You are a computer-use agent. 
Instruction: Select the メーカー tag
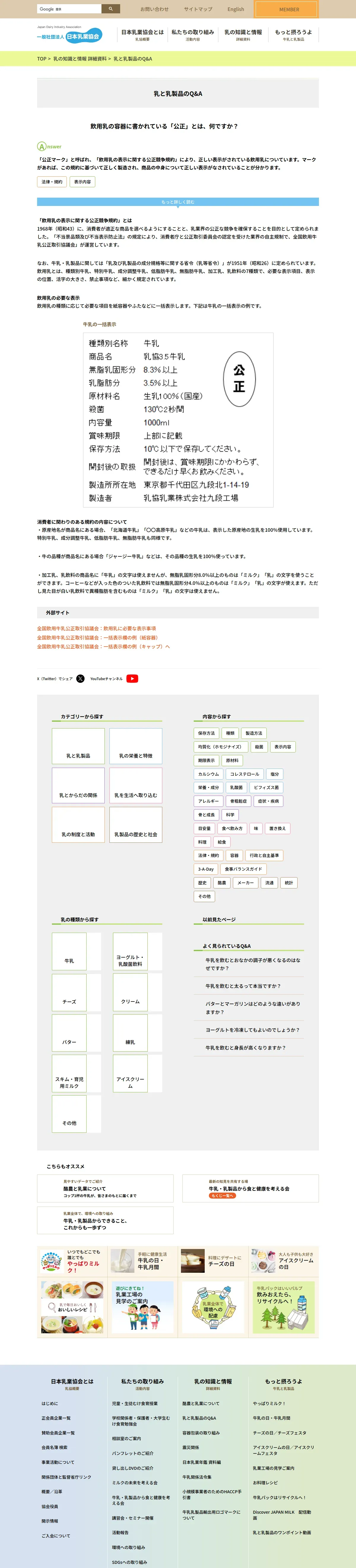246,883
